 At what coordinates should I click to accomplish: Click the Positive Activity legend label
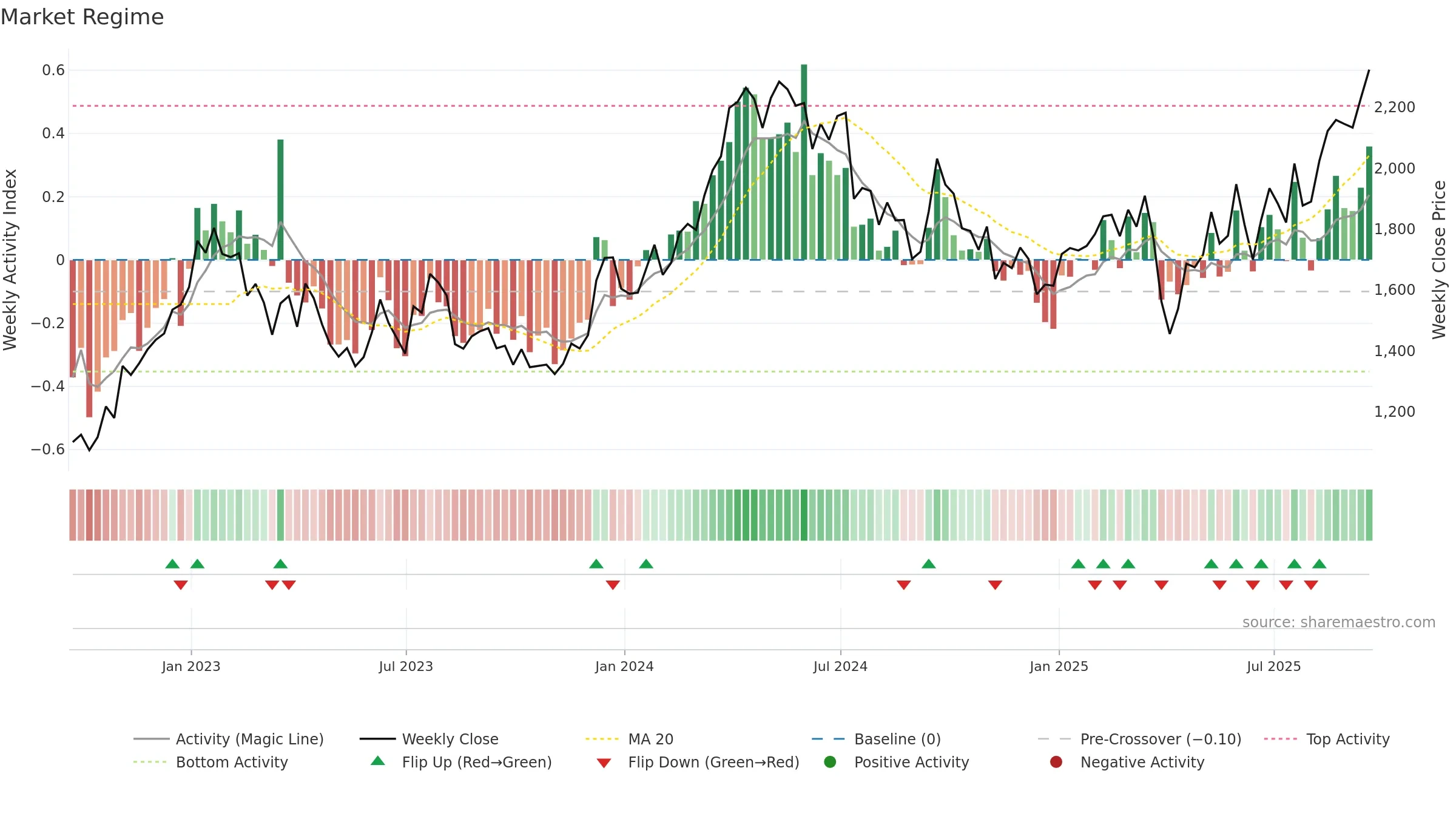point(912,762)
